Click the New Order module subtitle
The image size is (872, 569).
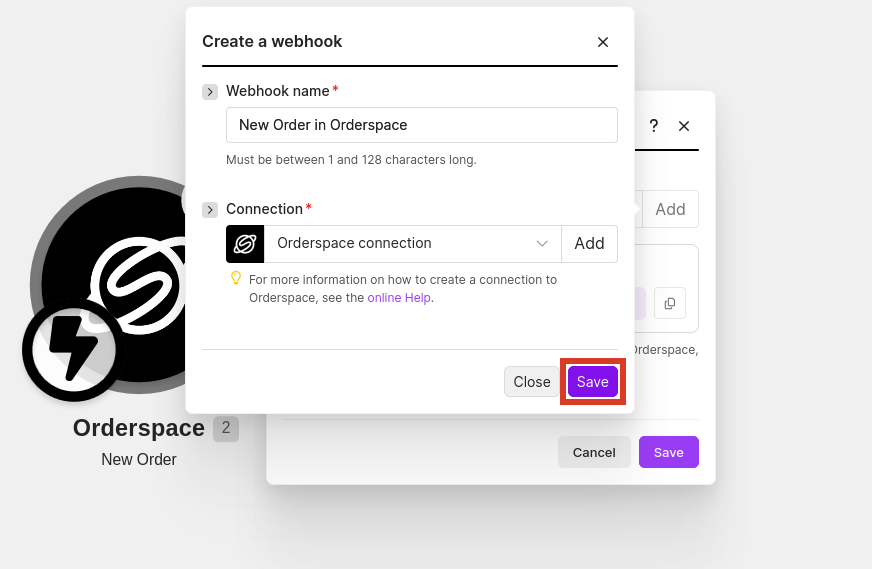(x=138, y=459)
